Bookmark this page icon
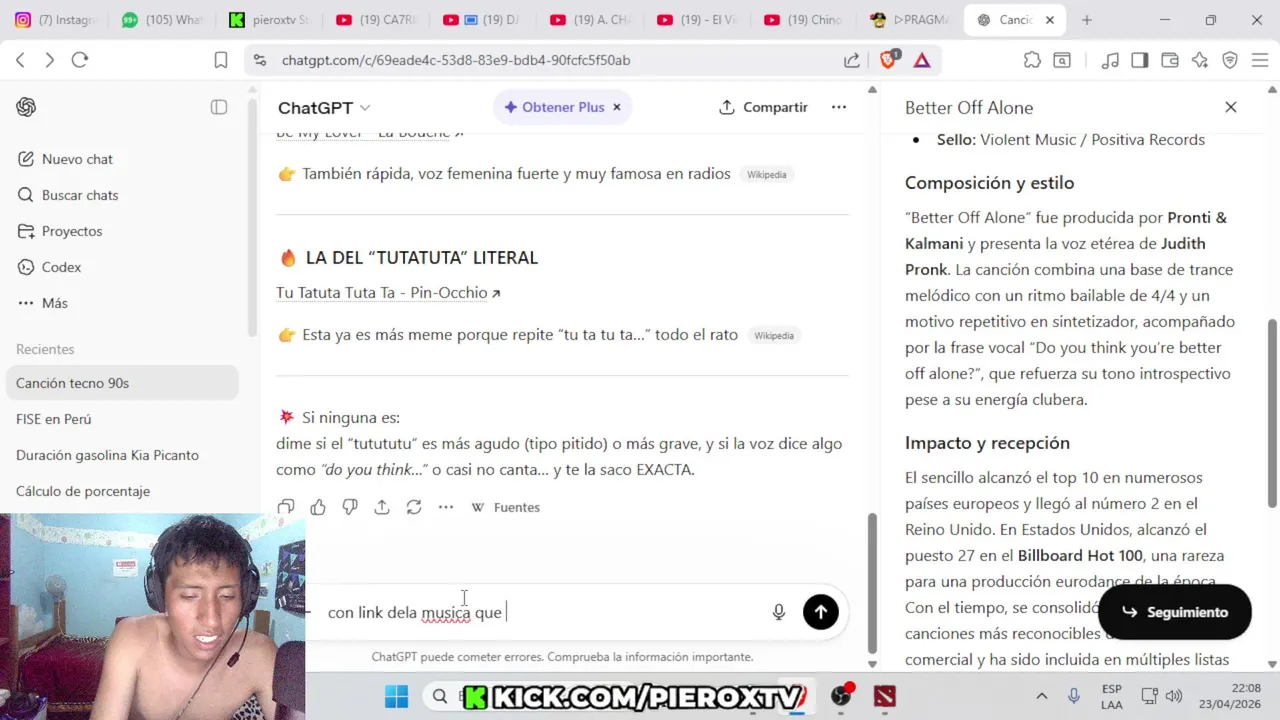Screen dimensions: 1280x720 pos(221,60)
